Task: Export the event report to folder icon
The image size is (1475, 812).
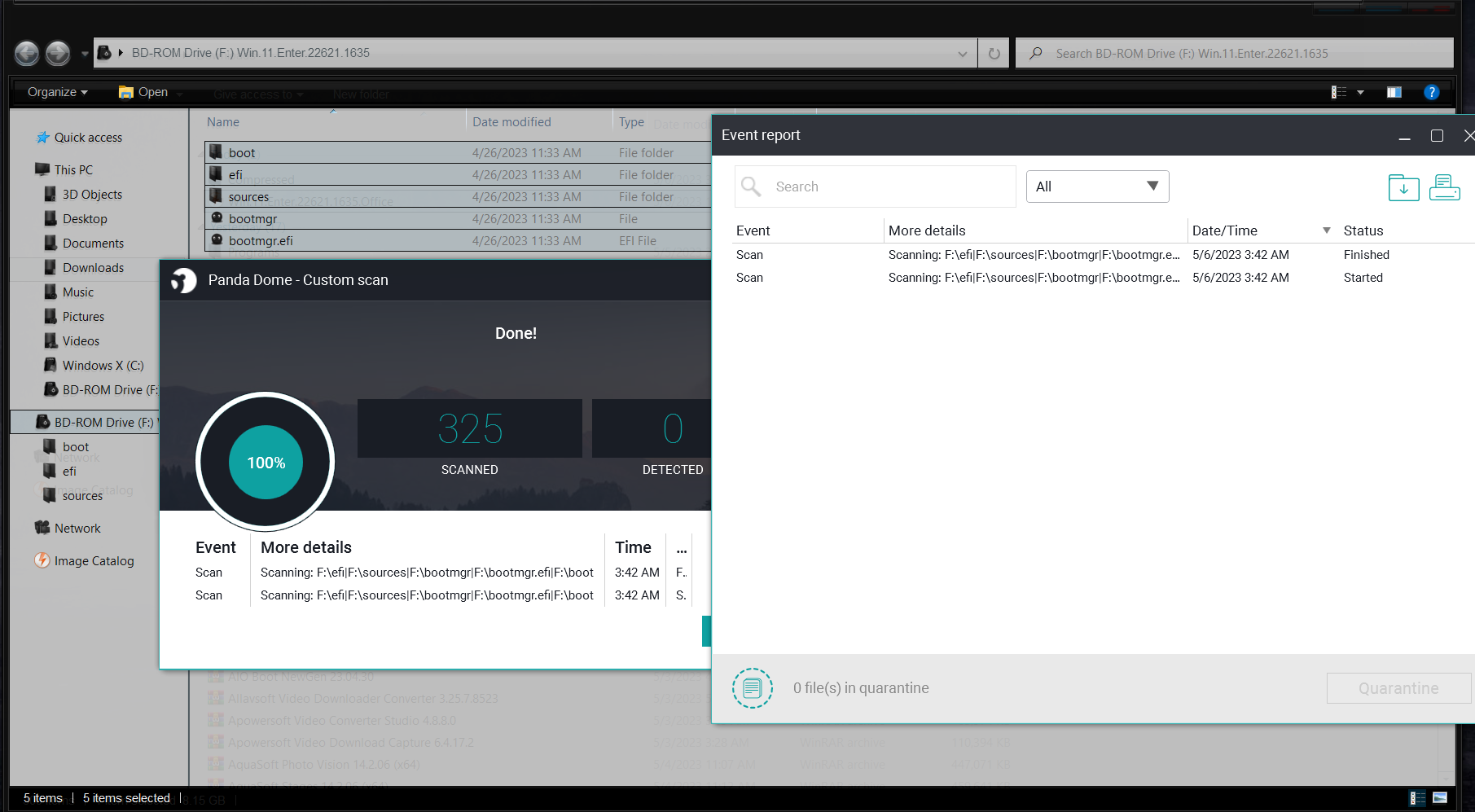Action: click(x=1403, y=187)
